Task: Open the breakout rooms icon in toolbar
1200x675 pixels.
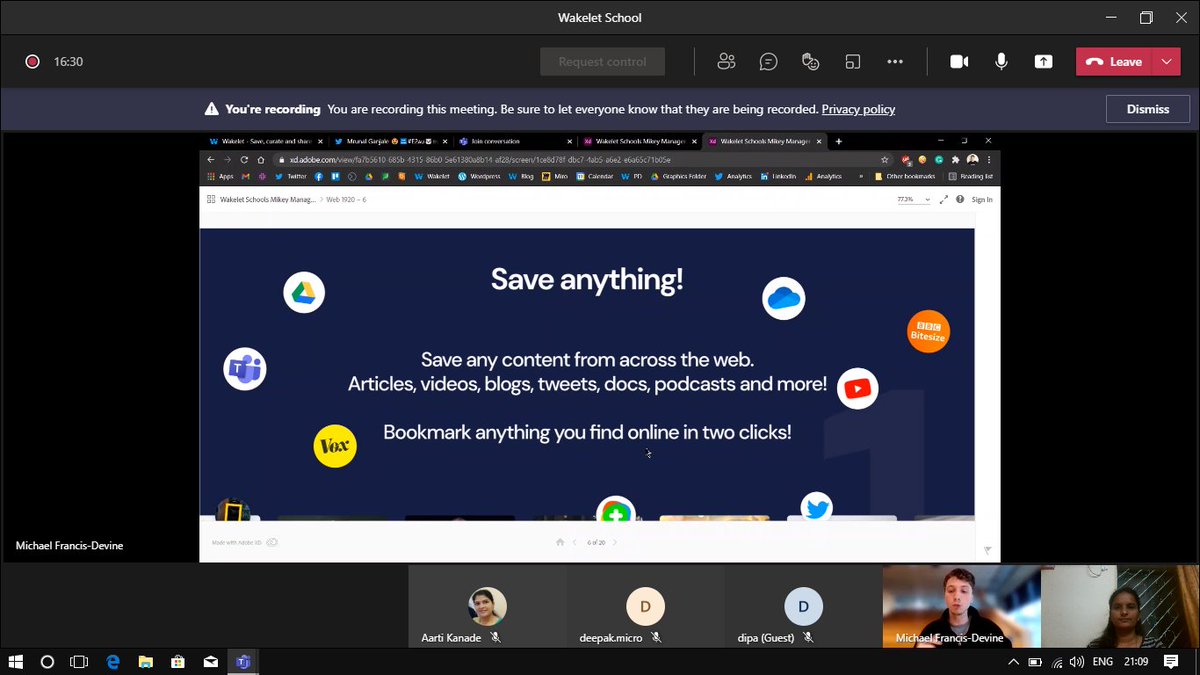Action: tap(853, 61)
